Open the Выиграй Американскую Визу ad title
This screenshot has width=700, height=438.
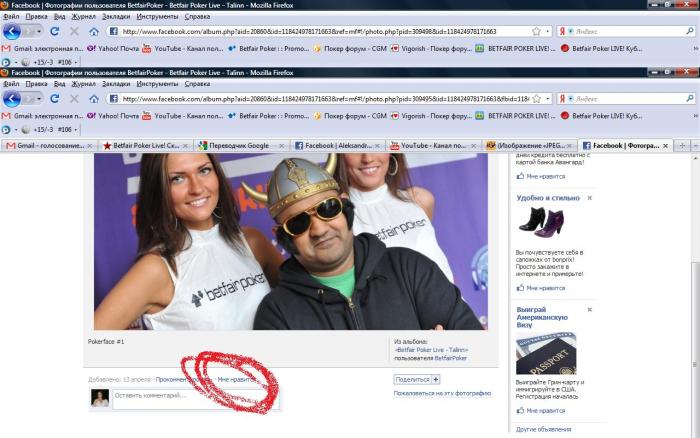[542, 317]
